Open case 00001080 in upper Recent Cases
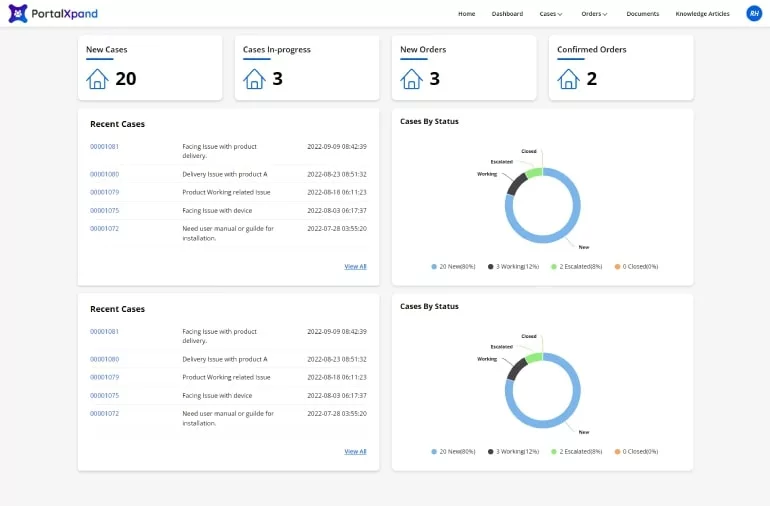 (104, 174)
